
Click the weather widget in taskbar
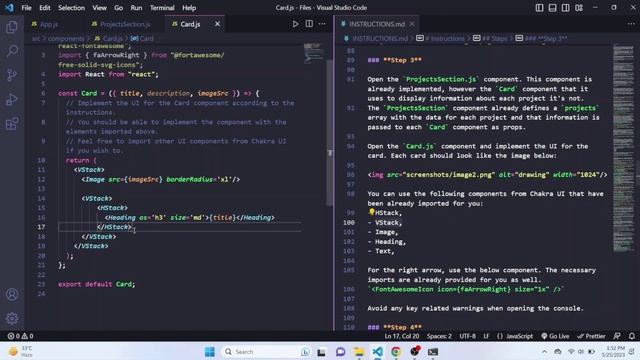click(x=21, y=351)
